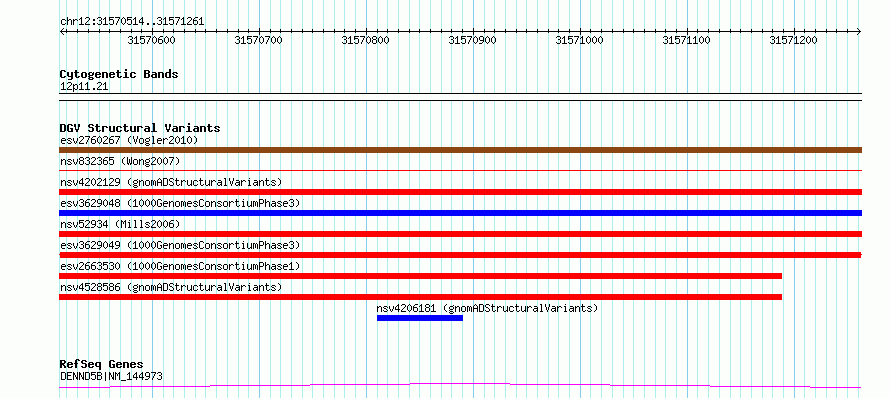Select the red nsv4528586 gnomAD bar
Image resolution: width=890 pixels, height=398 pixels.
click(x=421, y=297)
